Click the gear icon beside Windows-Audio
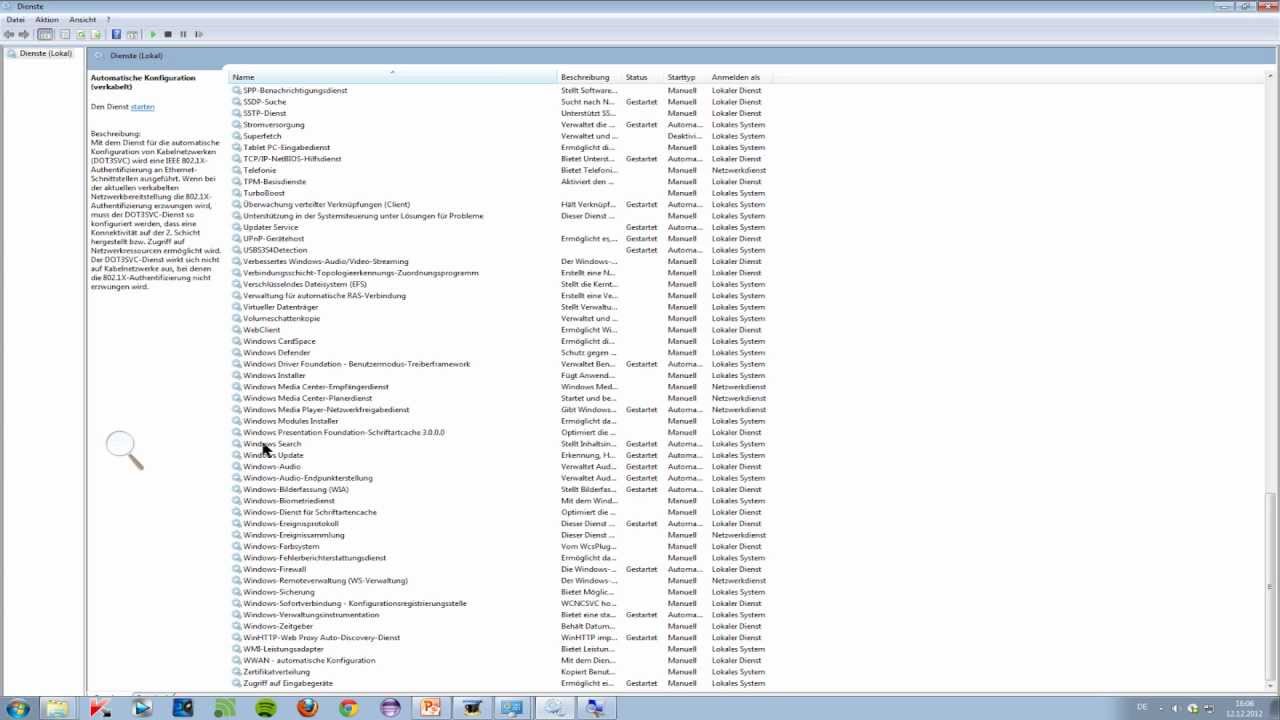The image size is (1280, 720). pos(237,467)
